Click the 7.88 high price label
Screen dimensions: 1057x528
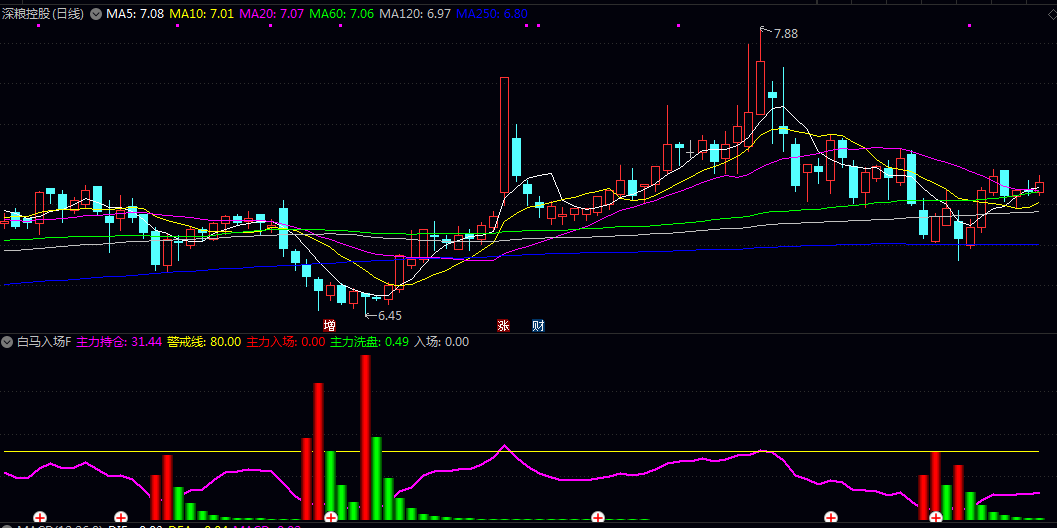pos(786,34)
